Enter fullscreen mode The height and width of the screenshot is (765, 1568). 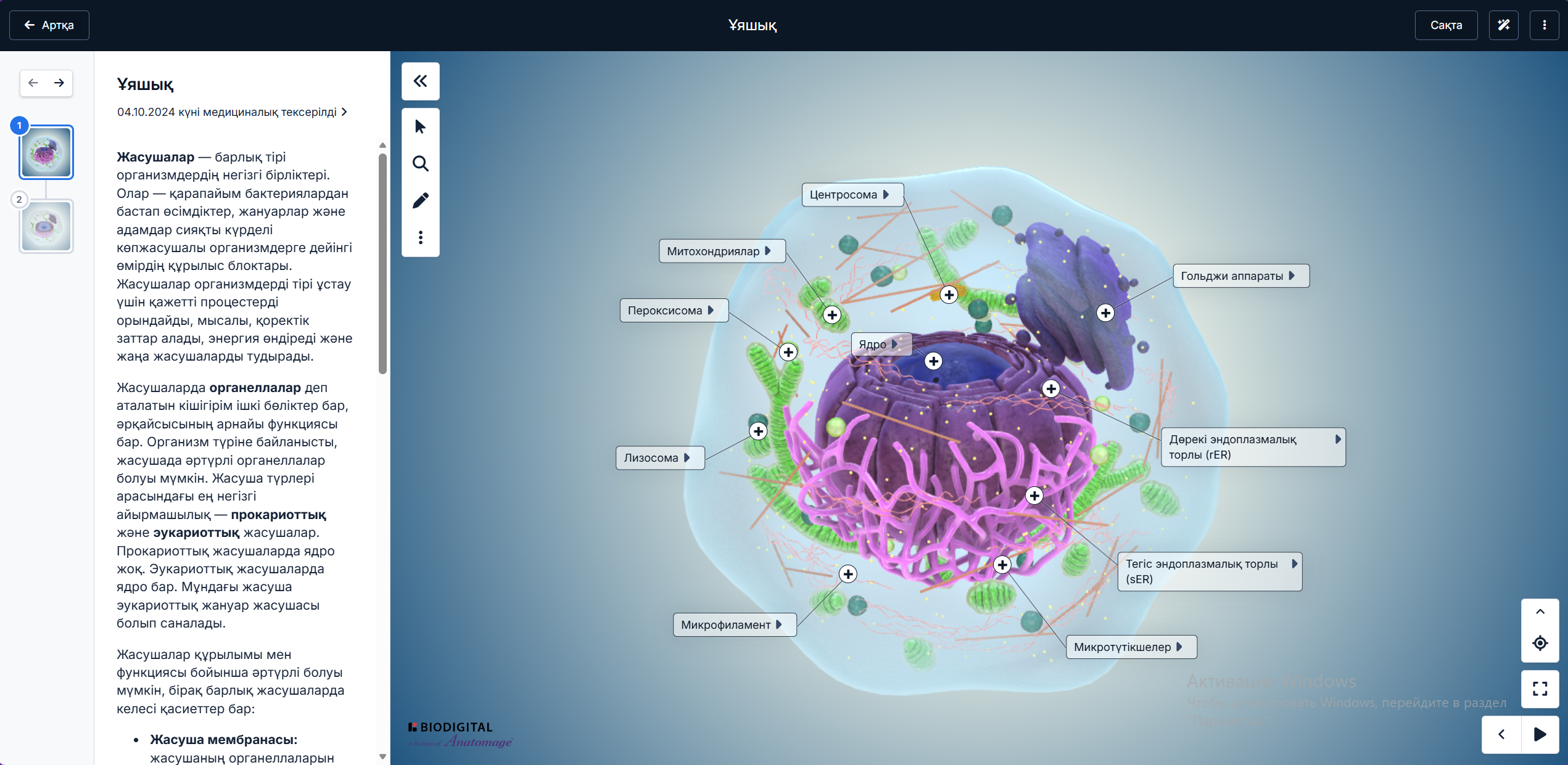pyautogui.click(x=1540, y=689)
